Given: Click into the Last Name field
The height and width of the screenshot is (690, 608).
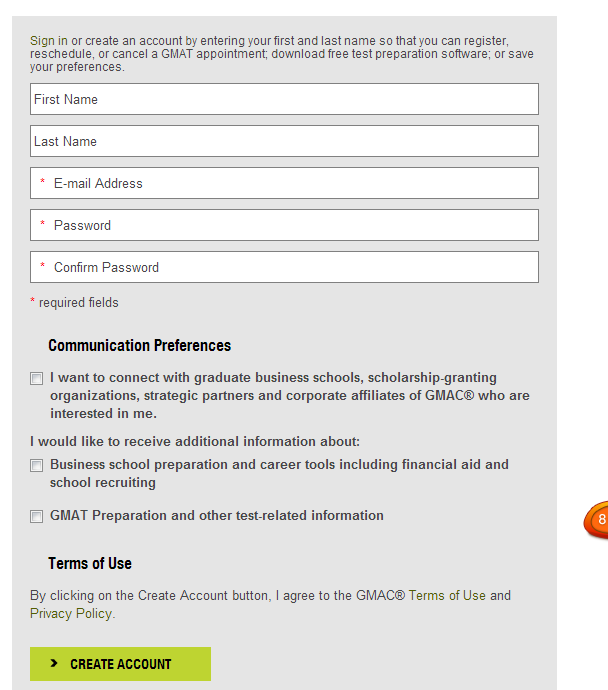Looking at the screenshot, I should (x=284, y=141).
